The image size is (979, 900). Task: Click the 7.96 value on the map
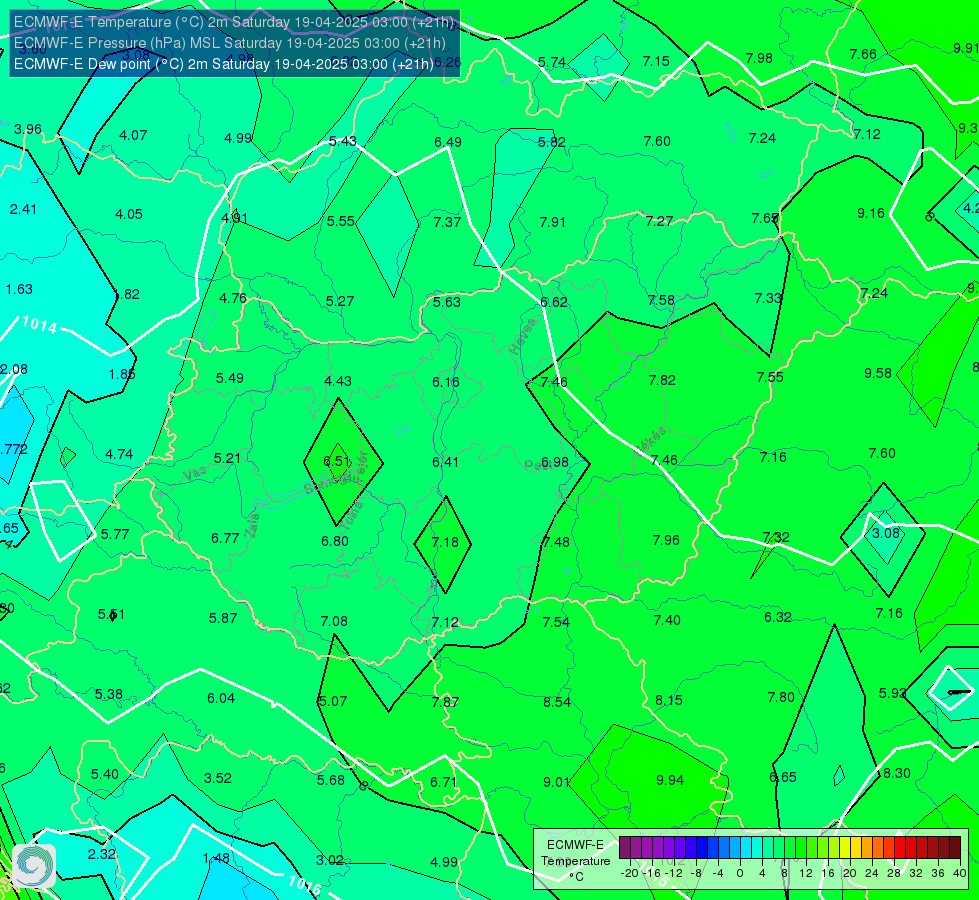[666, 540]
